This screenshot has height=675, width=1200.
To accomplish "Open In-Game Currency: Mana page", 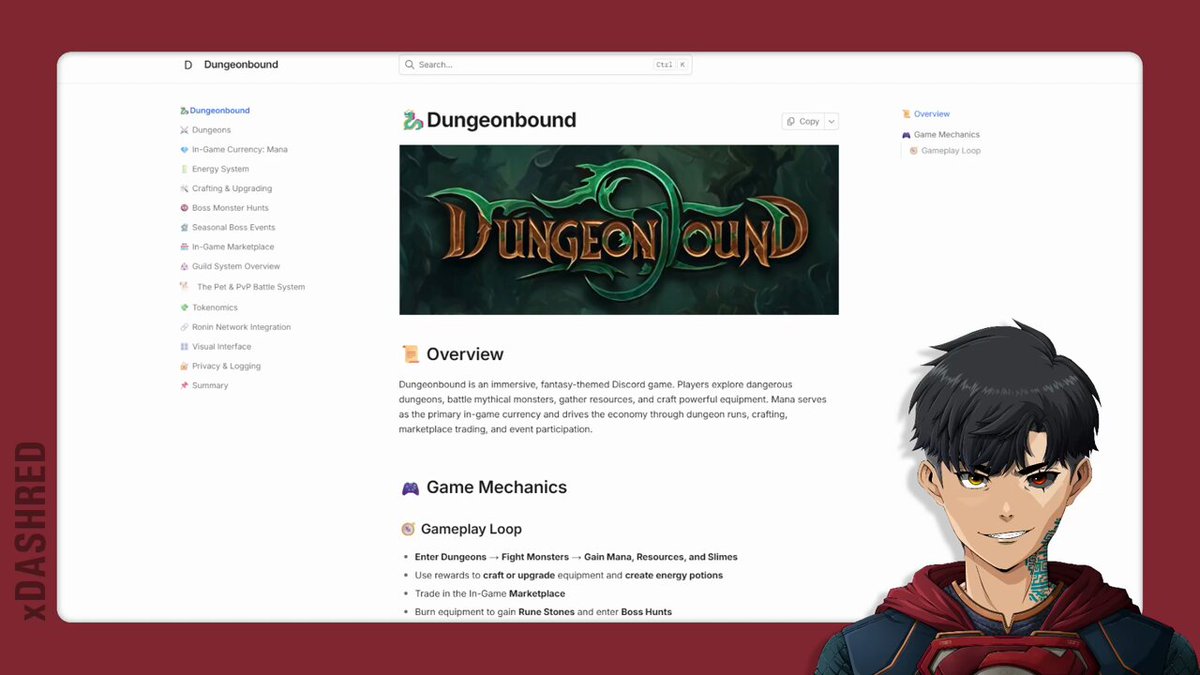I will (x=240, y=150).
